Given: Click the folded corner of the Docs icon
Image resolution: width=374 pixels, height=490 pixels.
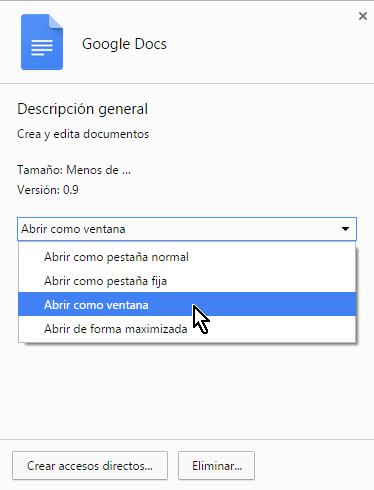Looking at the screenshot, I should pos(56,21).
